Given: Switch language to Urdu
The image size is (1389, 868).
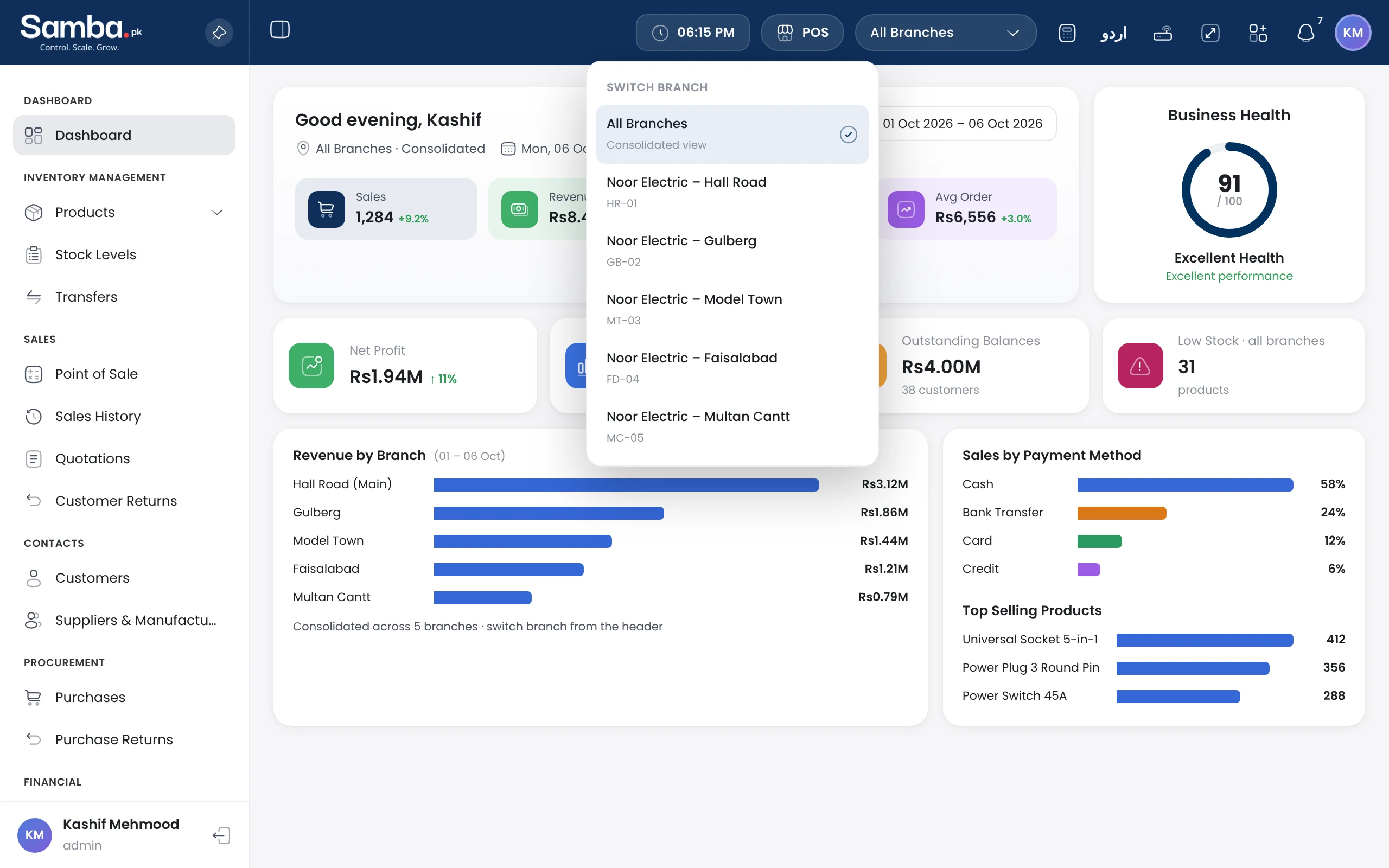Looking at the screenshot, I should pyautogui.click(x=1113, y=33).
